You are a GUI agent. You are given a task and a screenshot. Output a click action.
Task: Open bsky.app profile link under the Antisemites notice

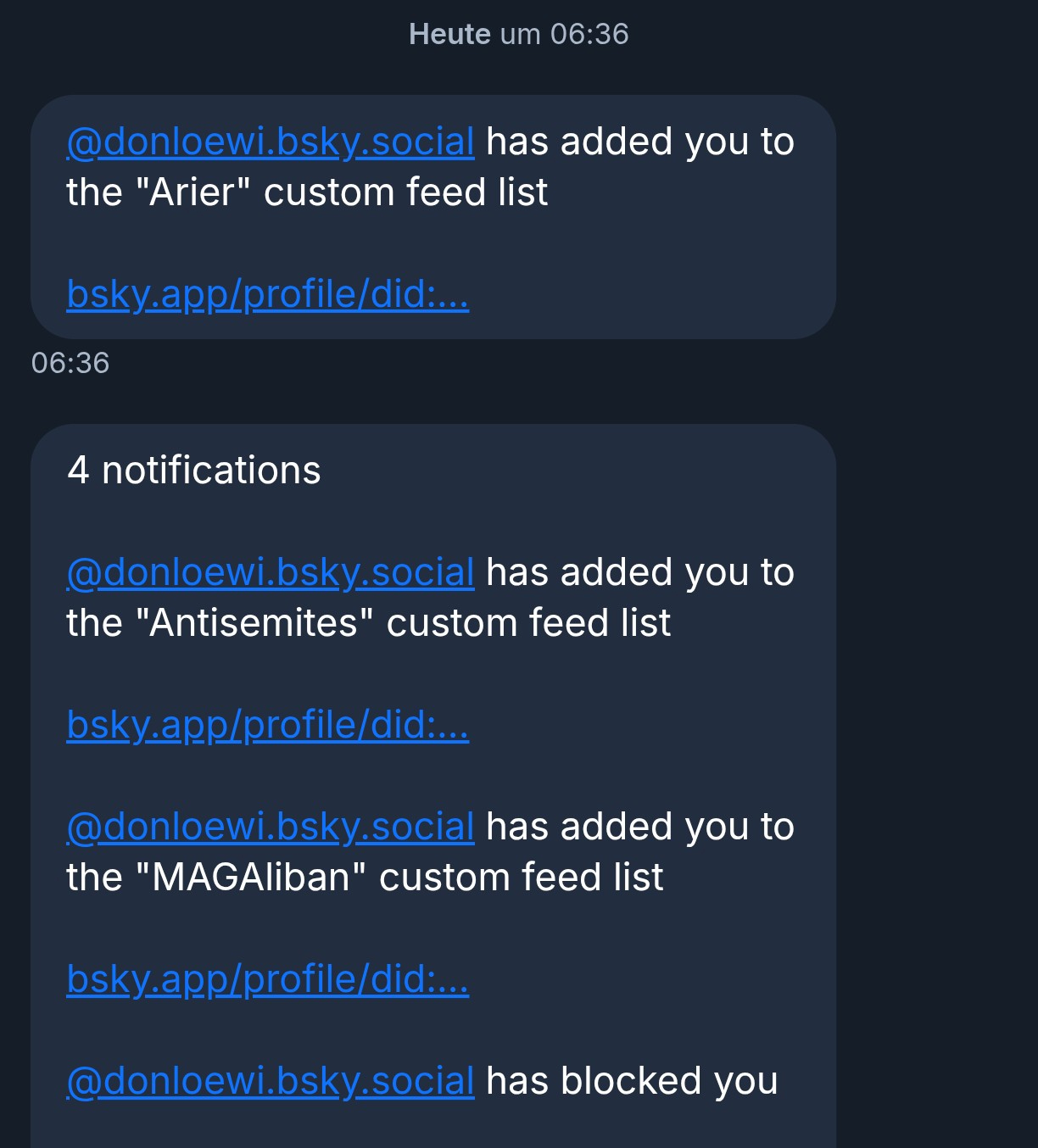click(x=267, y=725)
